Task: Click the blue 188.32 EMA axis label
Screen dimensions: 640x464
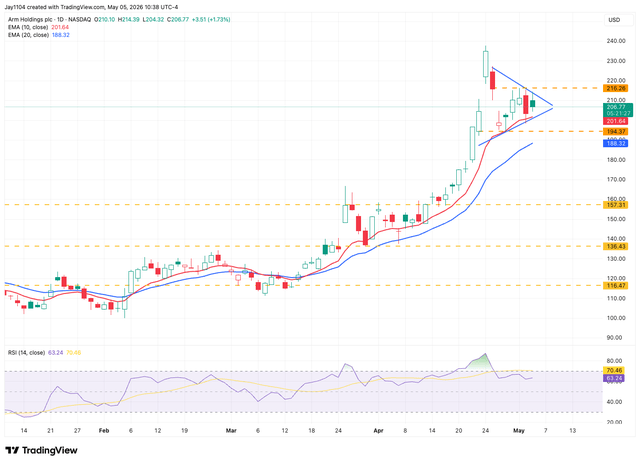Action: [616, 144]
